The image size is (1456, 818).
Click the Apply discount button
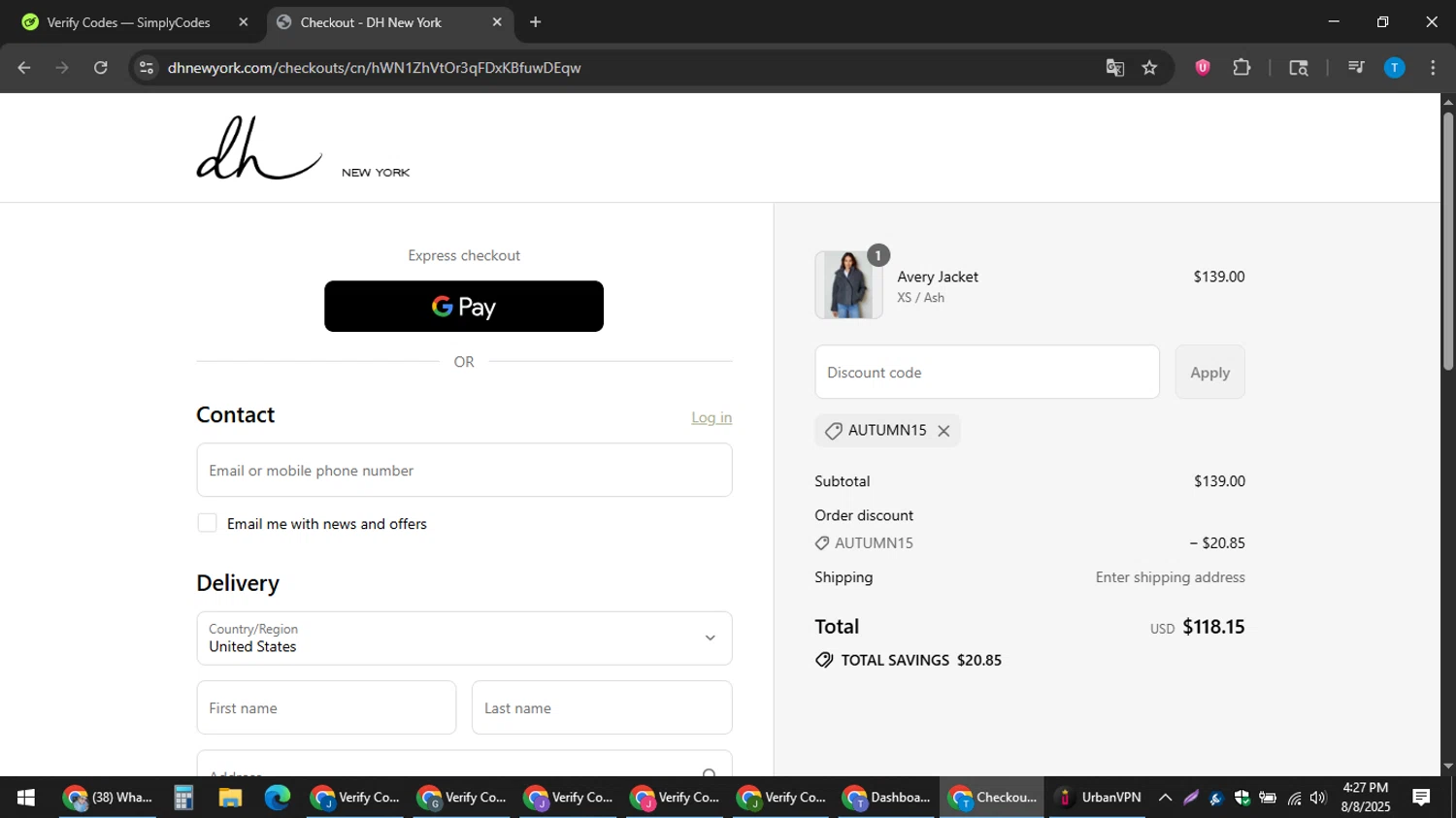pos(1210,372)
